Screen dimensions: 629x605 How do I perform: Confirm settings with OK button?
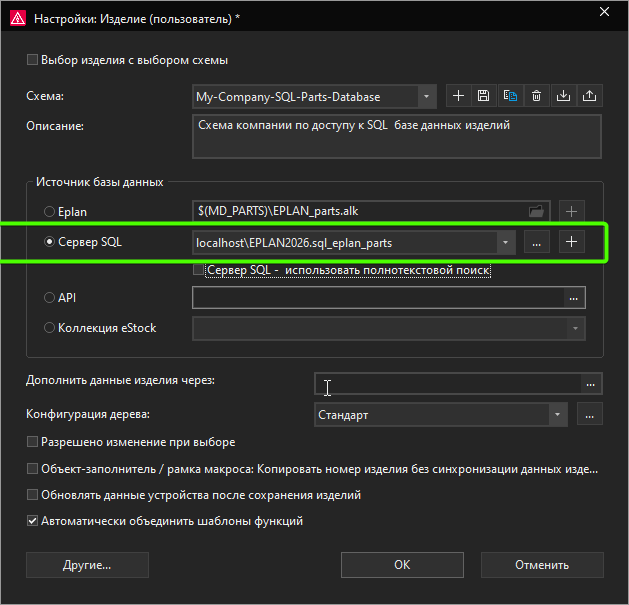402,565
